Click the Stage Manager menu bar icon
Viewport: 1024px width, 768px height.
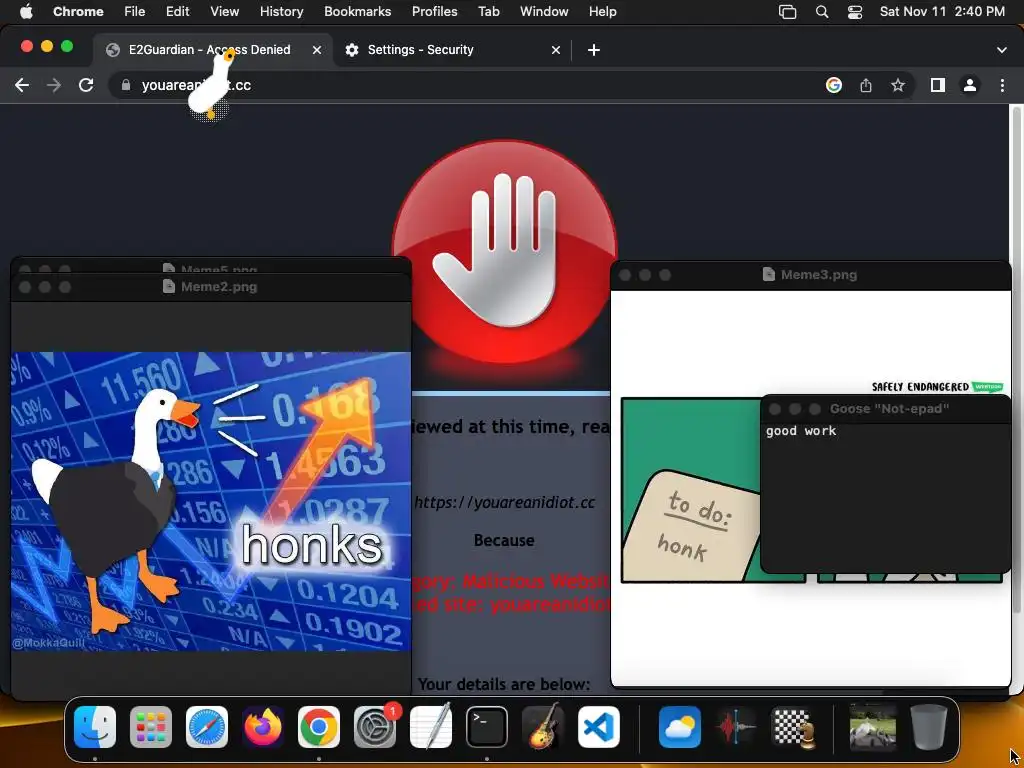(788, 12)
